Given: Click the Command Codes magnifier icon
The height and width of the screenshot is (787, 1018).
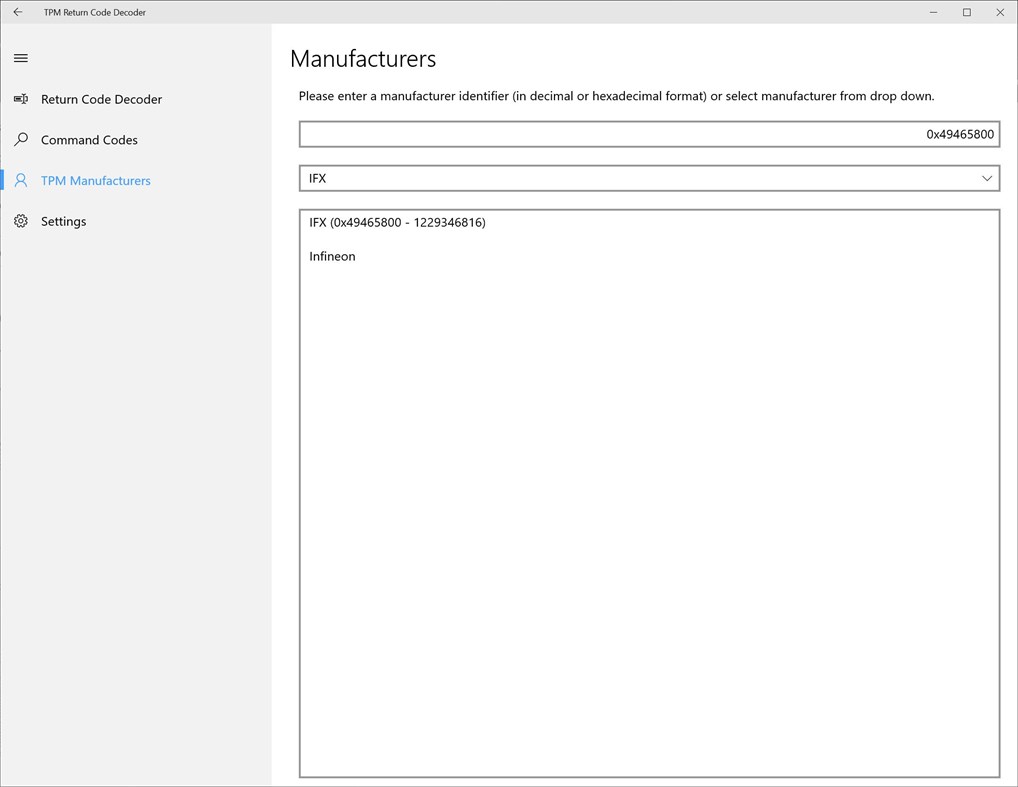Looking at the screenshot, I should click(20, 140).
